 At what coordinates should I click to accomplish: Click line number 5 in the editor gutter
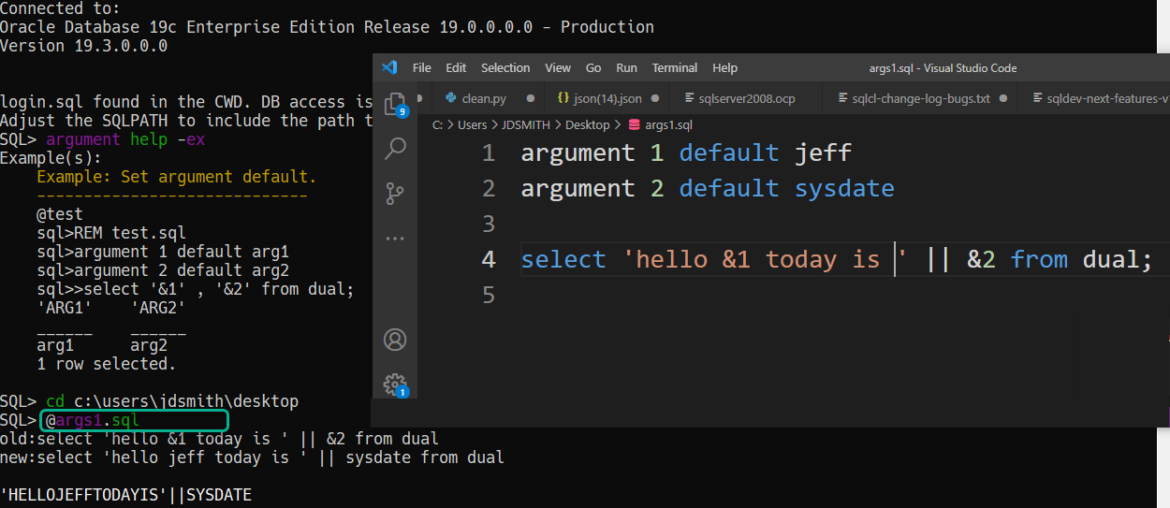(x=488, y=295)
